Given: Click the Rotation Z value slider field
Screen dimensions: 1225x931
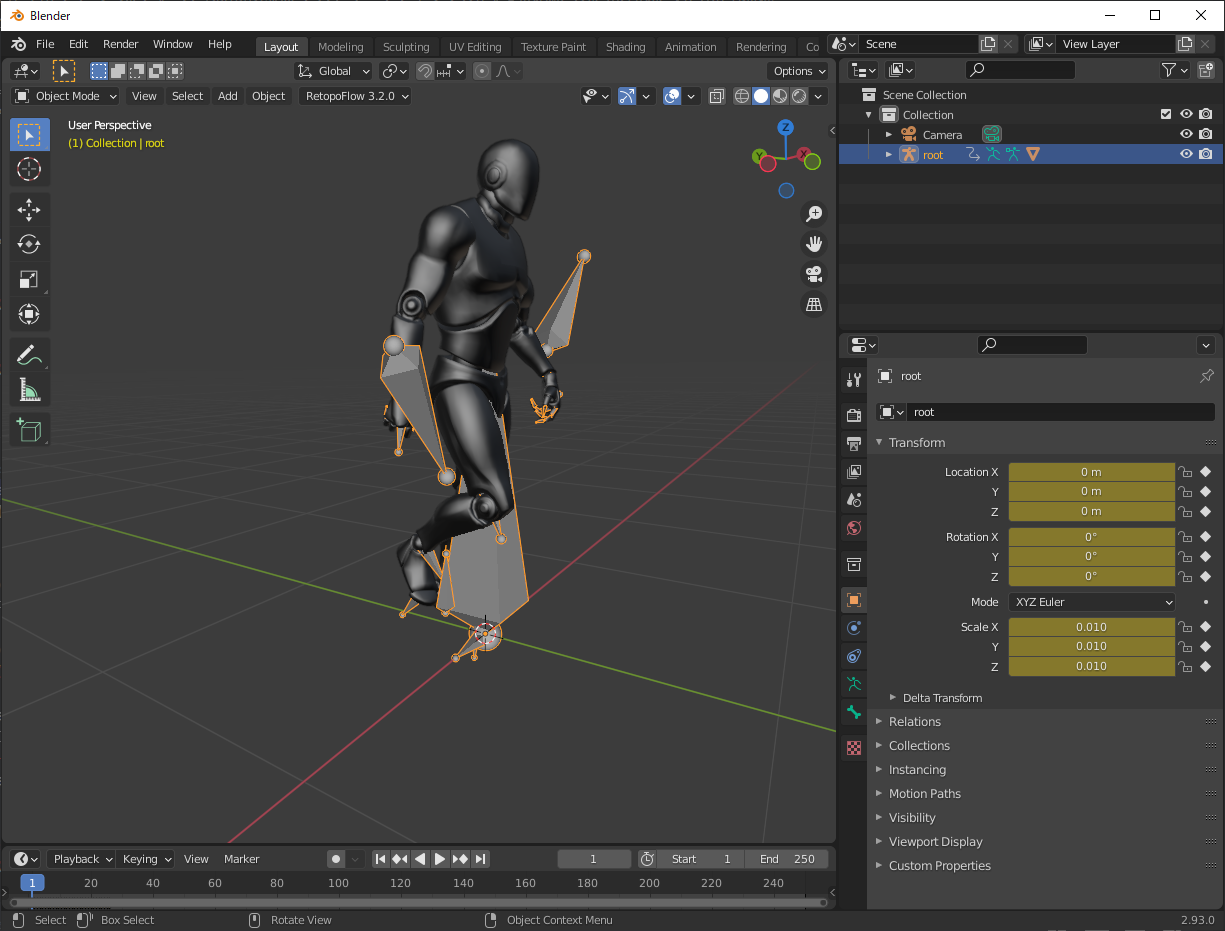Looking at the screenshot, I should [1092, 577].
